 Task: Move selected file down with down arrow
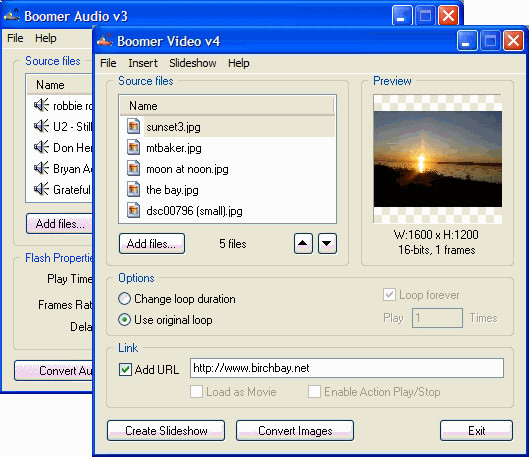pyautogui.click(x=327, y=243)
